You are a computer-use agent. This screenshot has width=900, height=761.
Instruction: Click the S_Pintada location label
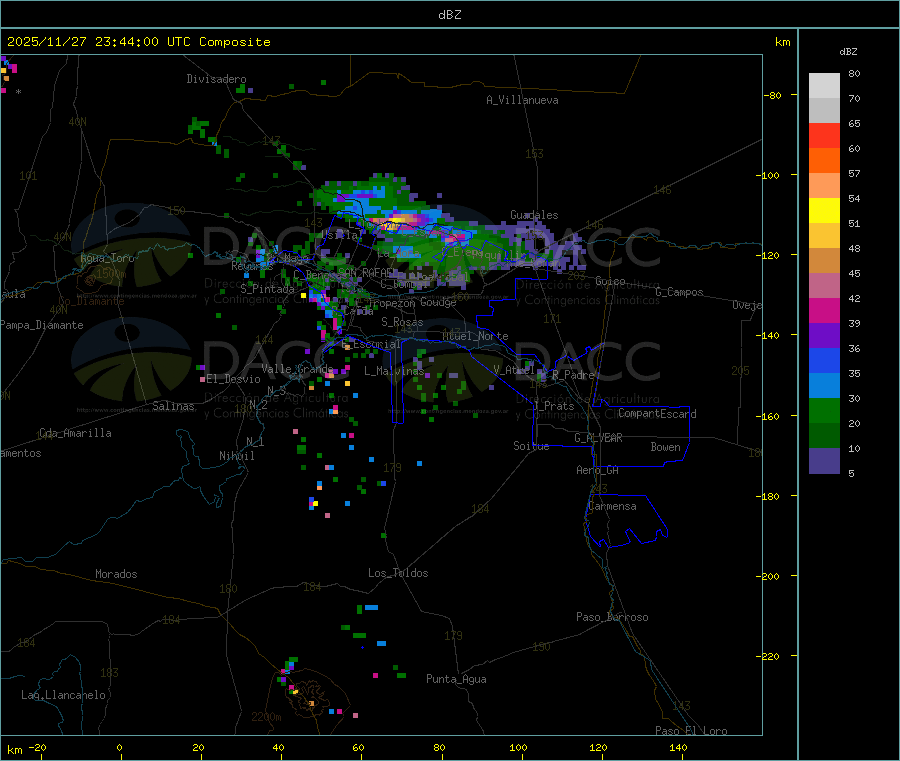coord(267,289)
